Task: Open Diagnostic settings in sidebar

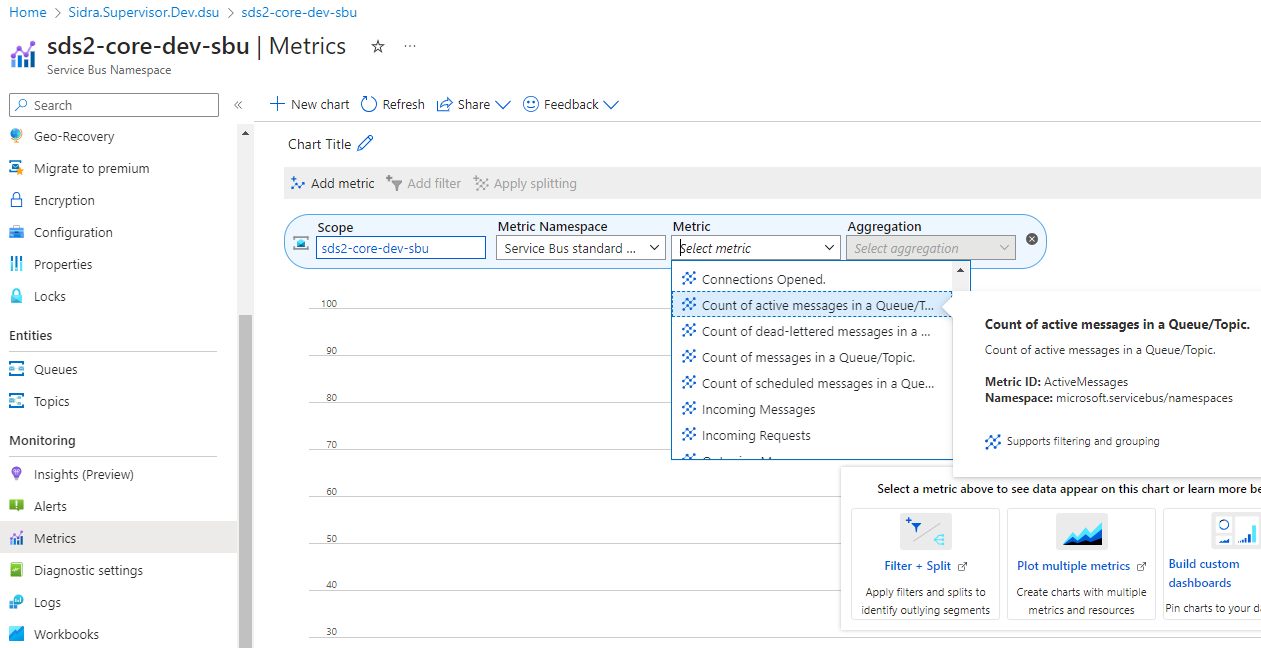Action: click(x=88, y=570)
